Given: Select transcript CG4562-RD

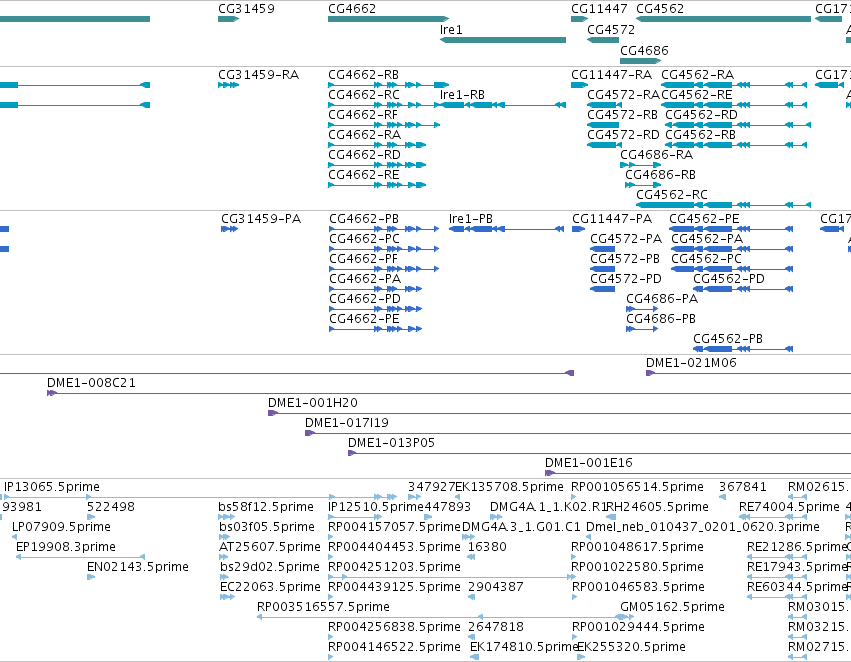Looking at the screenshot, I should coord(738,125).
